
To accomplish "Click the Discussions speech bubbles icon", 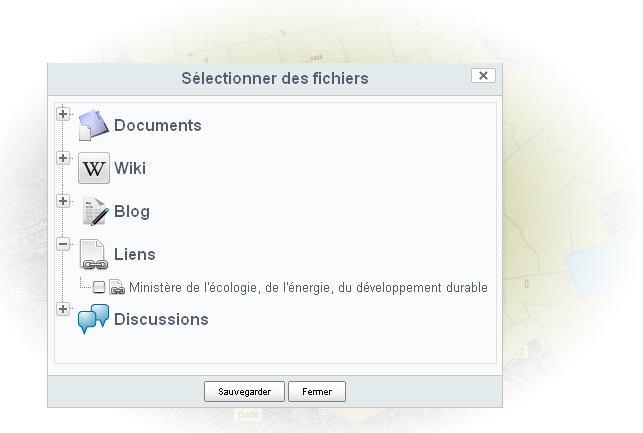I will (93, 319).
